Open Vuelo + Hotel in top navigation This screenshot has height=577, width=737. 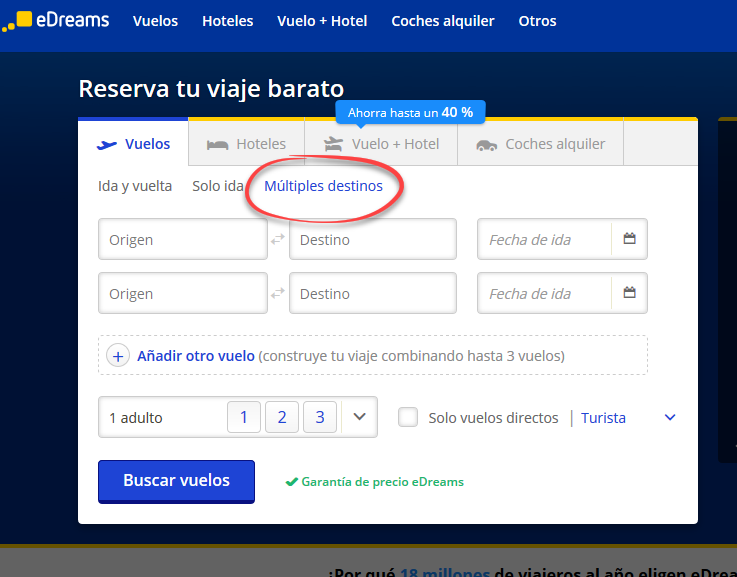click(x=322, y=21)
